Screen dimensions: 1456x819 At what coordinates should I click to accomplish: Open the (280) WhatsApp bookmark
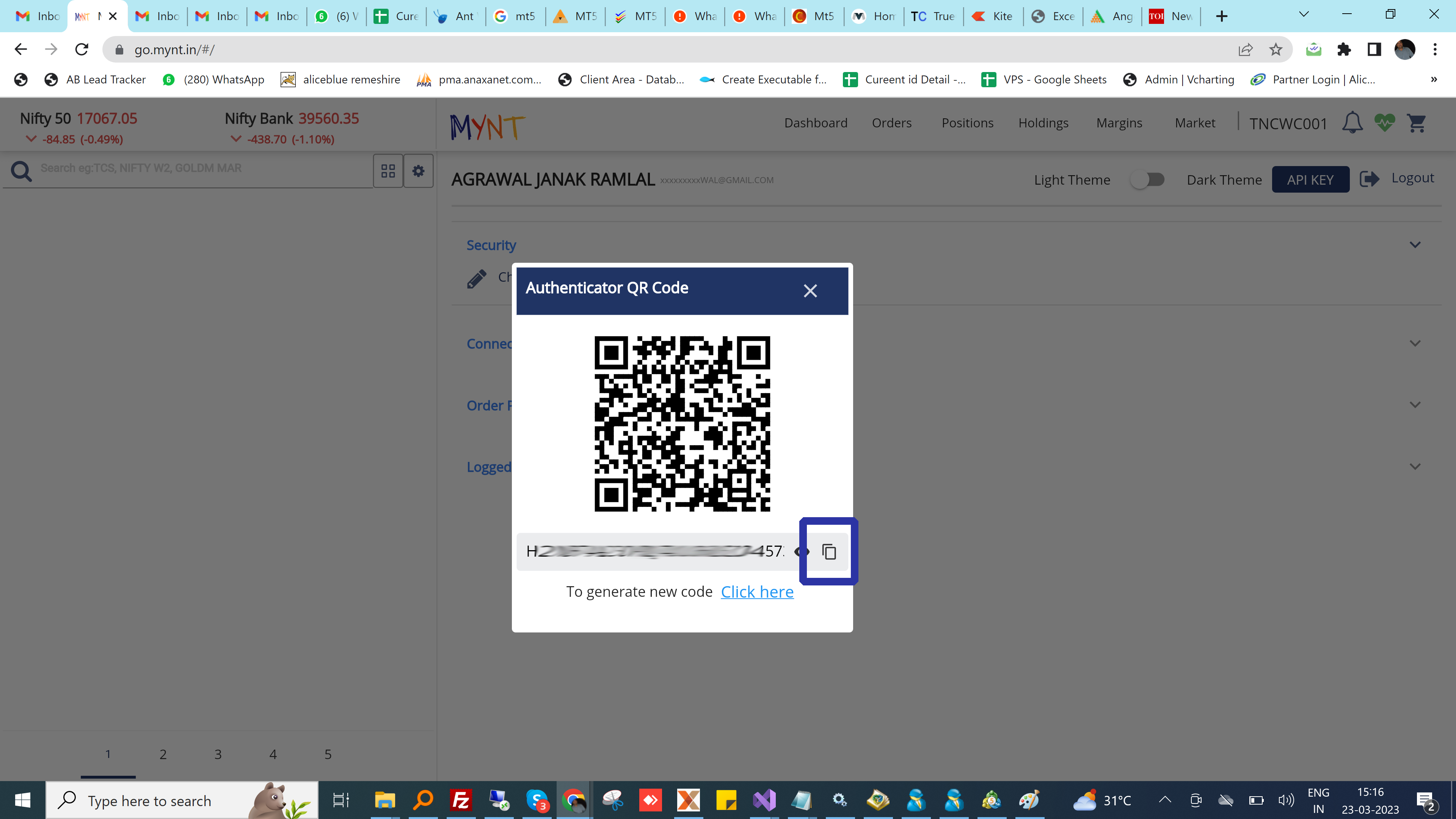(x=213, y=80)
